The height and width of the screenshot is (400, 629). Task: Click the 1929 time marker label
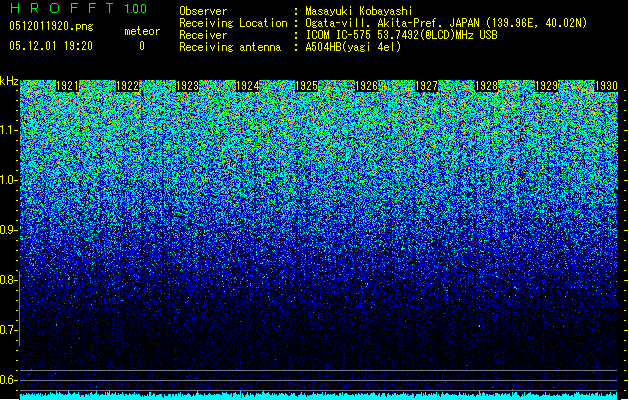coord(546,86)
